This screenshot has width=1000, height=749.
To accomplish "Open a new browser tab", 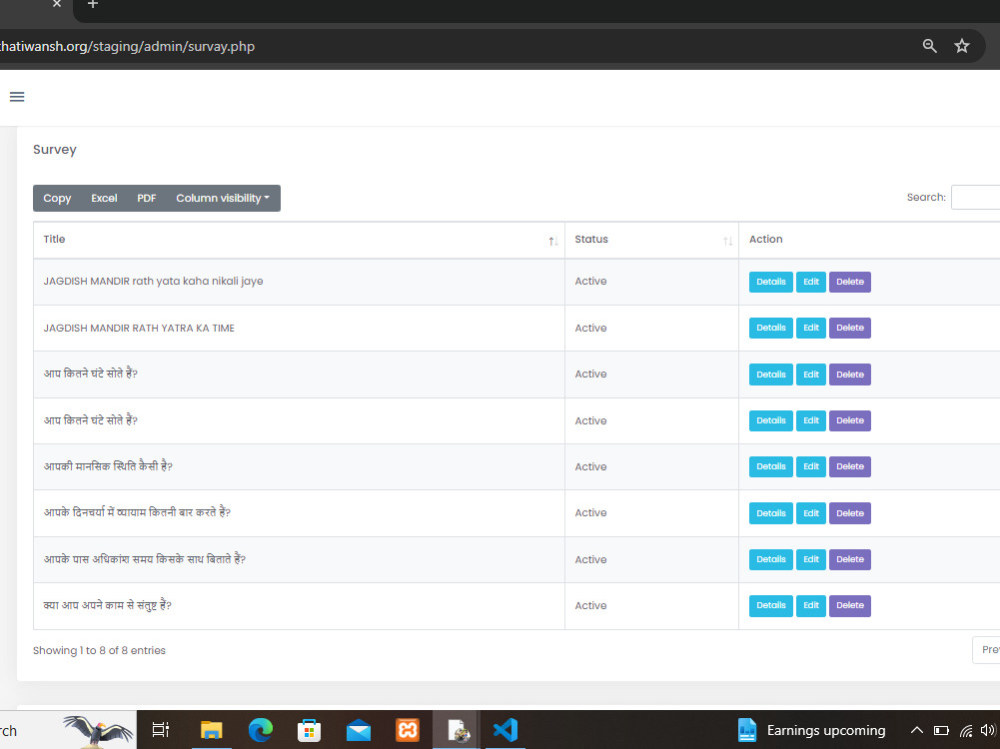I will coord(92,4).
